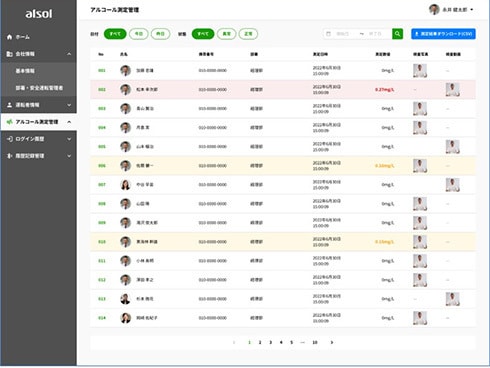Click the green search magnifier button
The image size is (490, 368).
pos(397,34)
